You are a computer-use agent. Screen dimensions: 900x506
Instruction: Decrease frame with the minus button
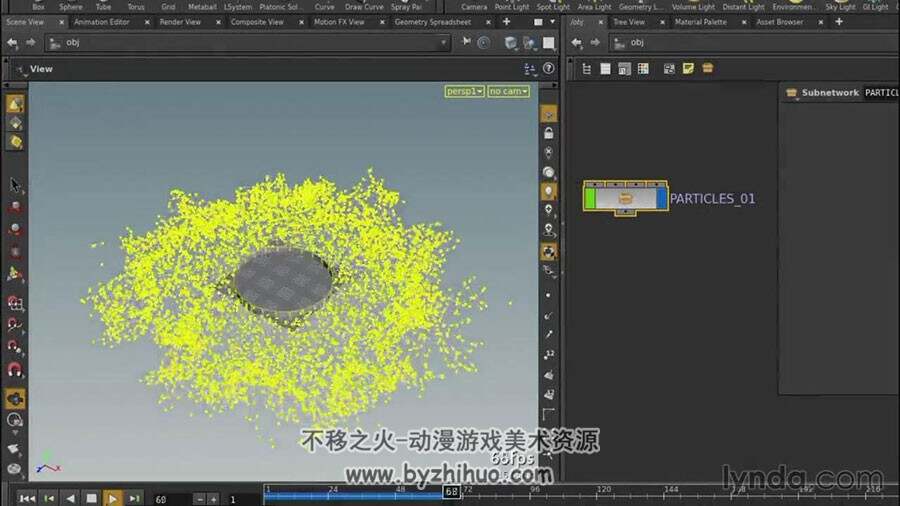(x=200, y=500)
